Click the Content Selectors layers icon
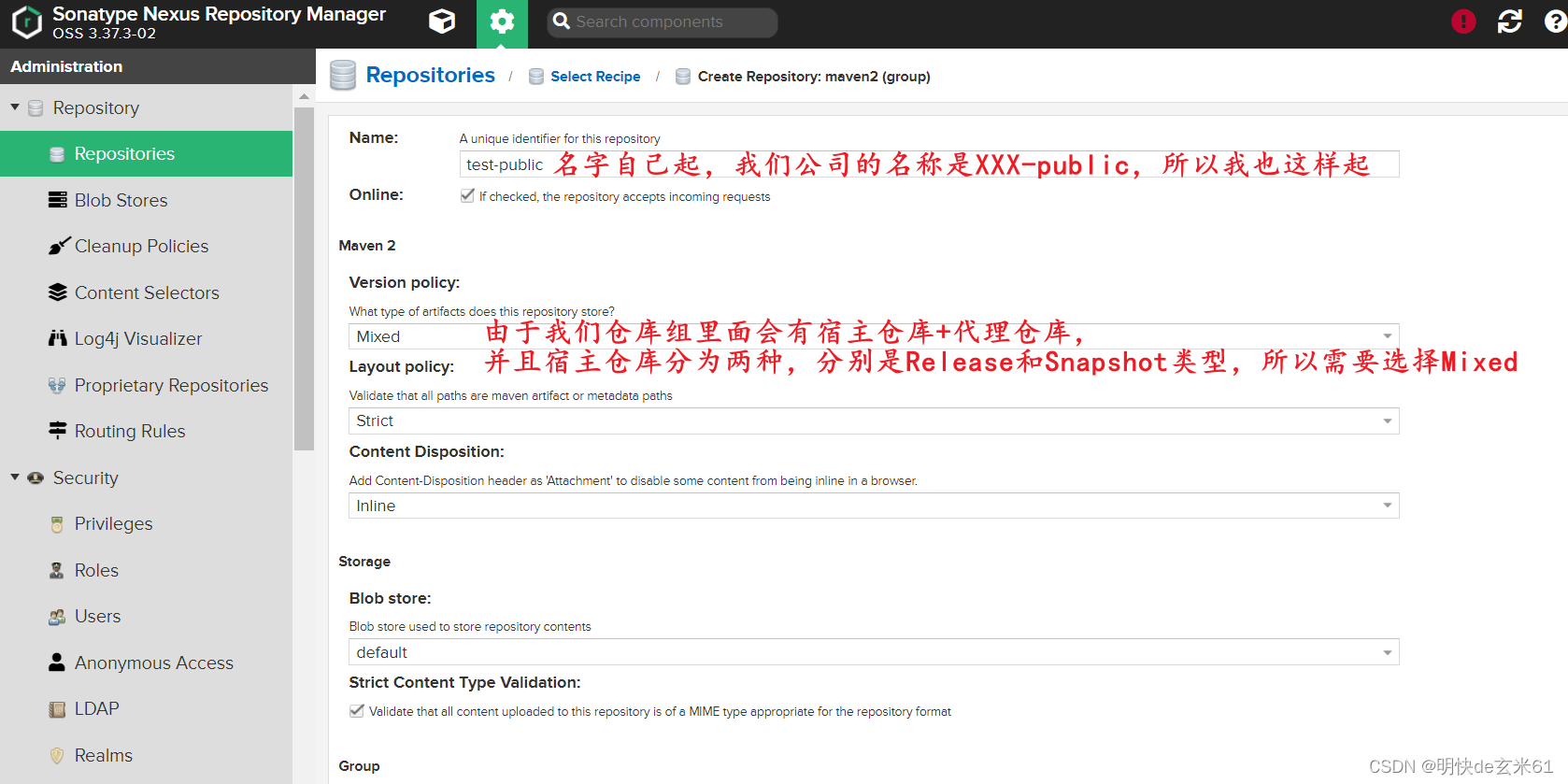1568x784 pixels. click(57, 292)
